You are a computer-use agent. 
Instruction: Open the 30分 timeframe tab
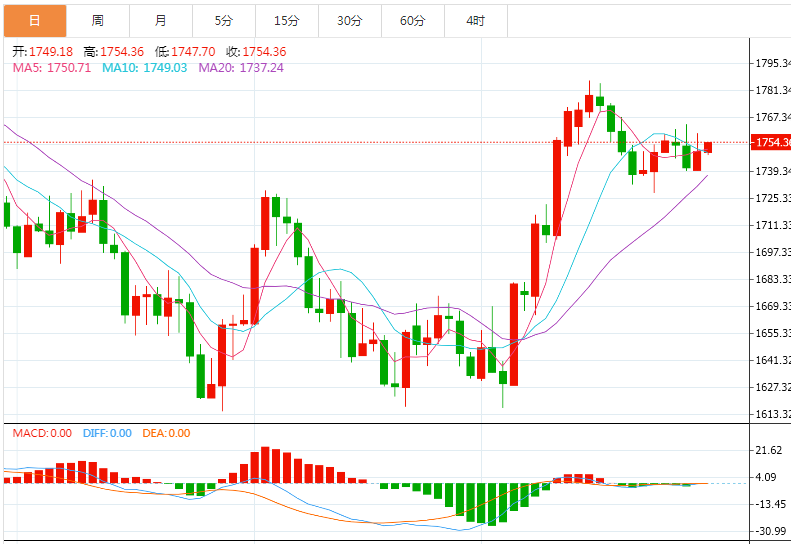(350, 21)
